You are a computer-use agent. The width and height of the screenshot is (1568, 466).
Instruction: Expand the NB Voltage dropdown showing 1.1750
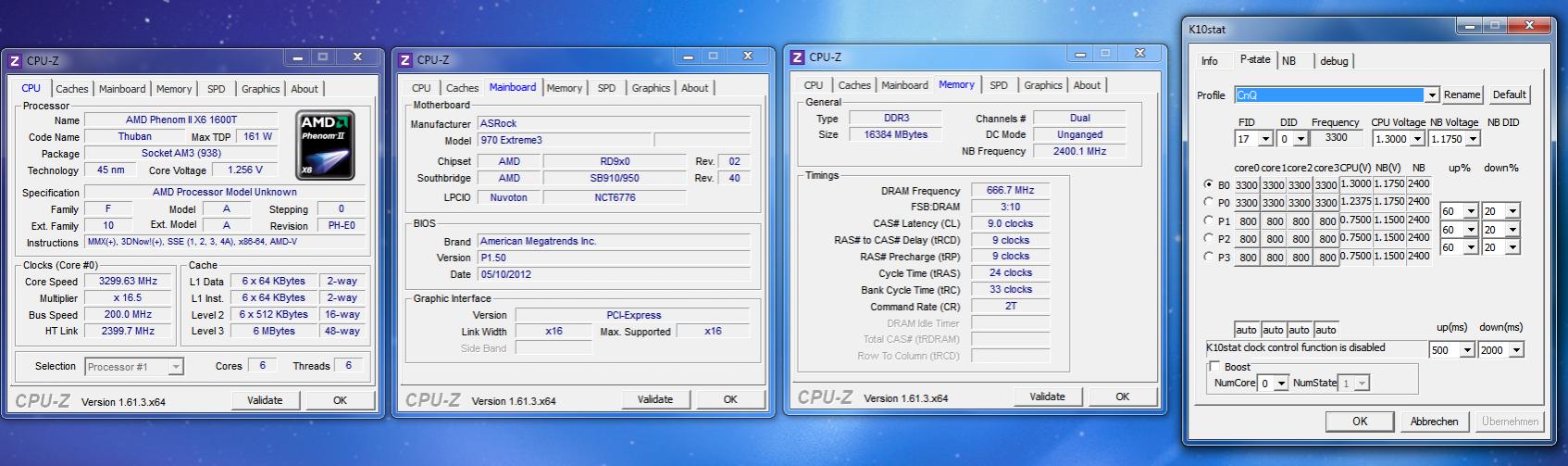pyautogui.click(x=1473, y=139)
